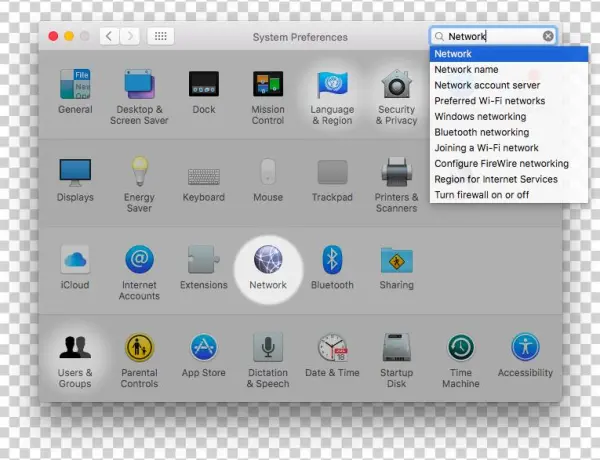Clear the search field text

coord(548,36)
